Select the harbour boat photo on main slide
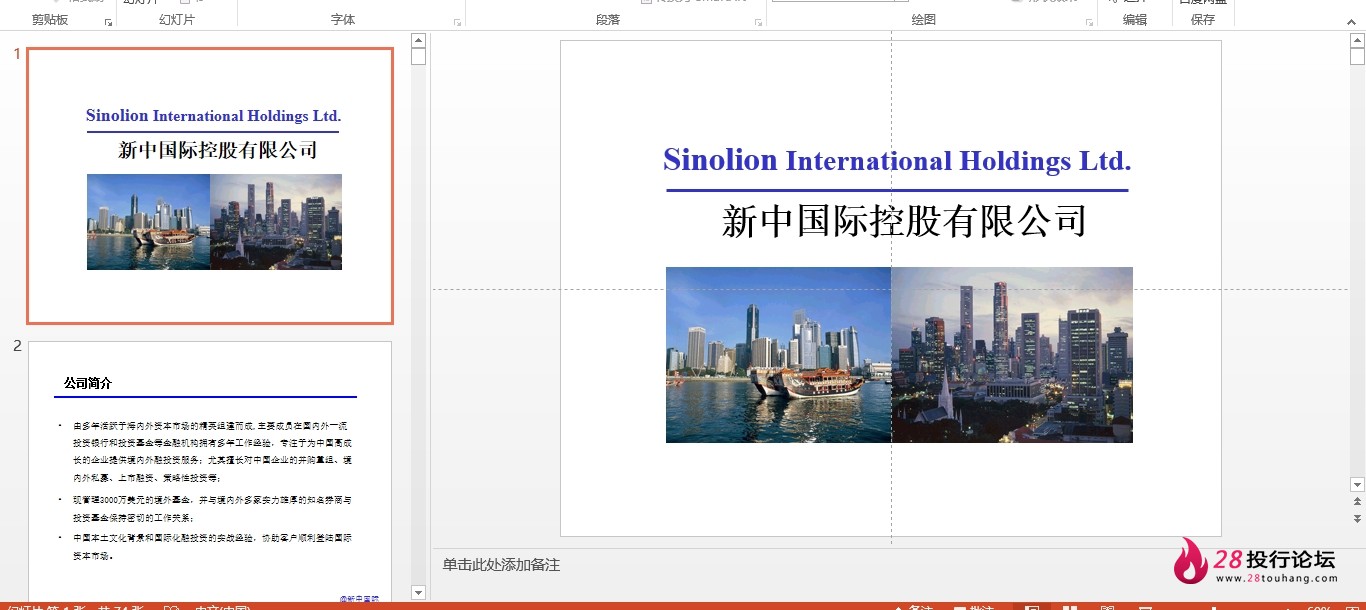Image resolution: width=1366 pixels, height=610 pixels. (x=778, y=354)
